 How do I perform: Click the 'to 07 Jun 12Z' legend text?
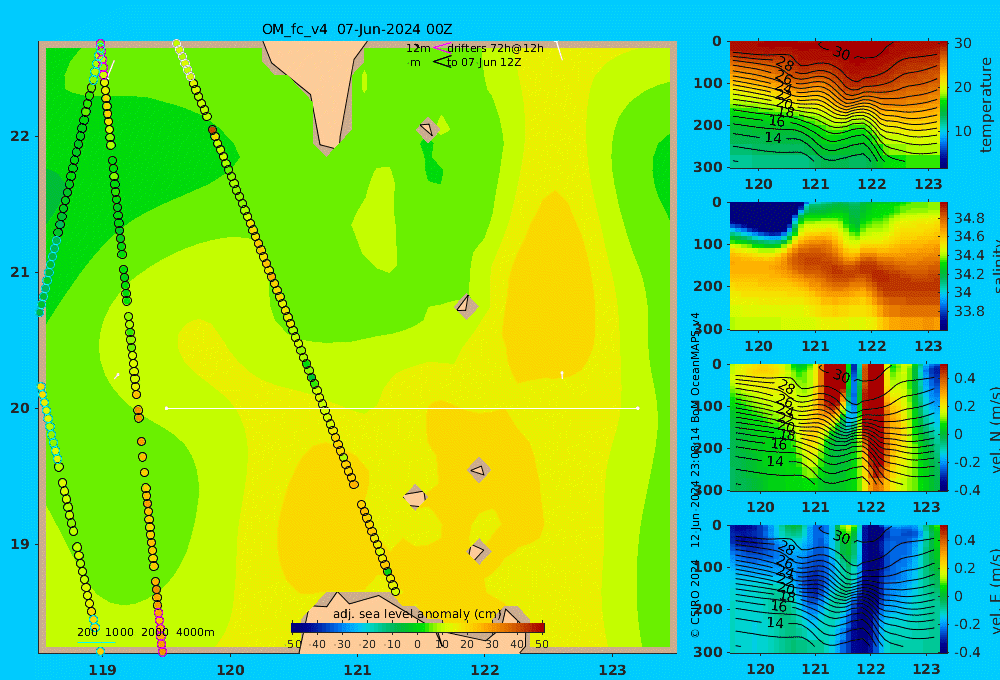(x=484, y=63)
